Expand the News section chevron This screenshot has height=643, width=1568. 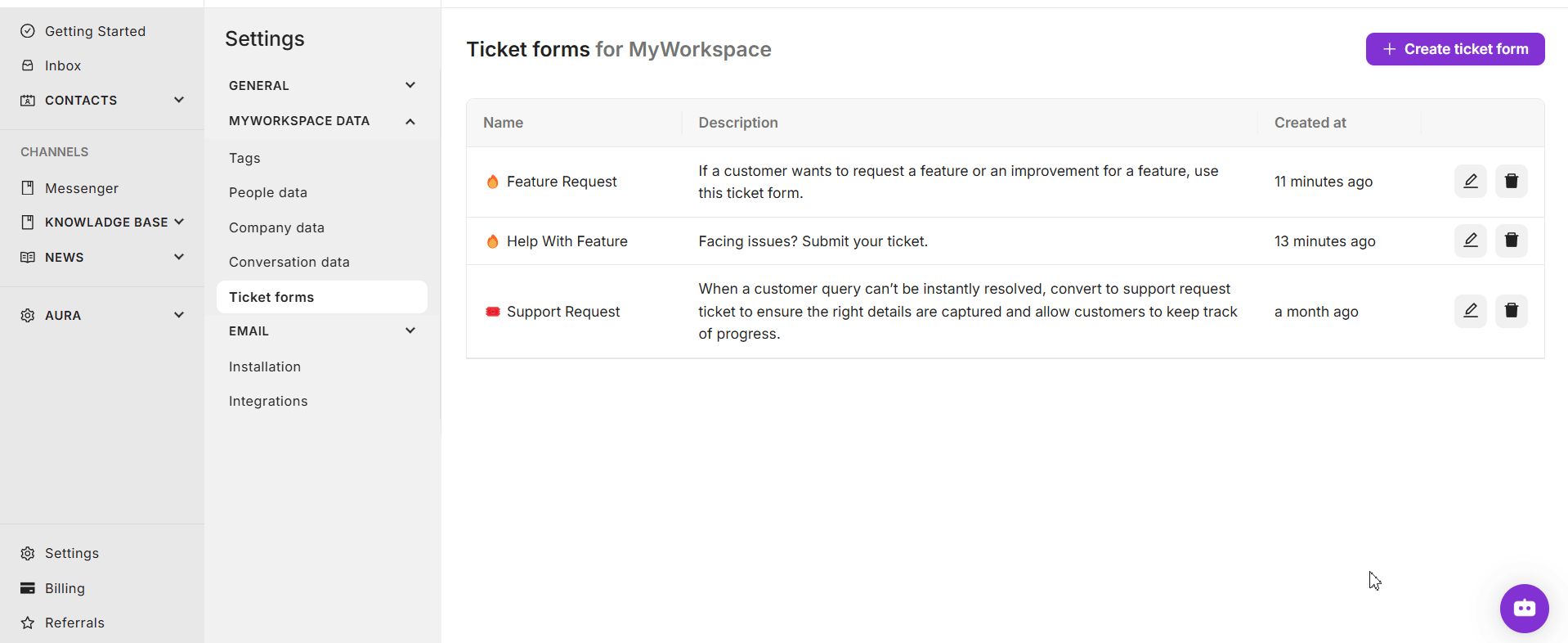[179, 257]
